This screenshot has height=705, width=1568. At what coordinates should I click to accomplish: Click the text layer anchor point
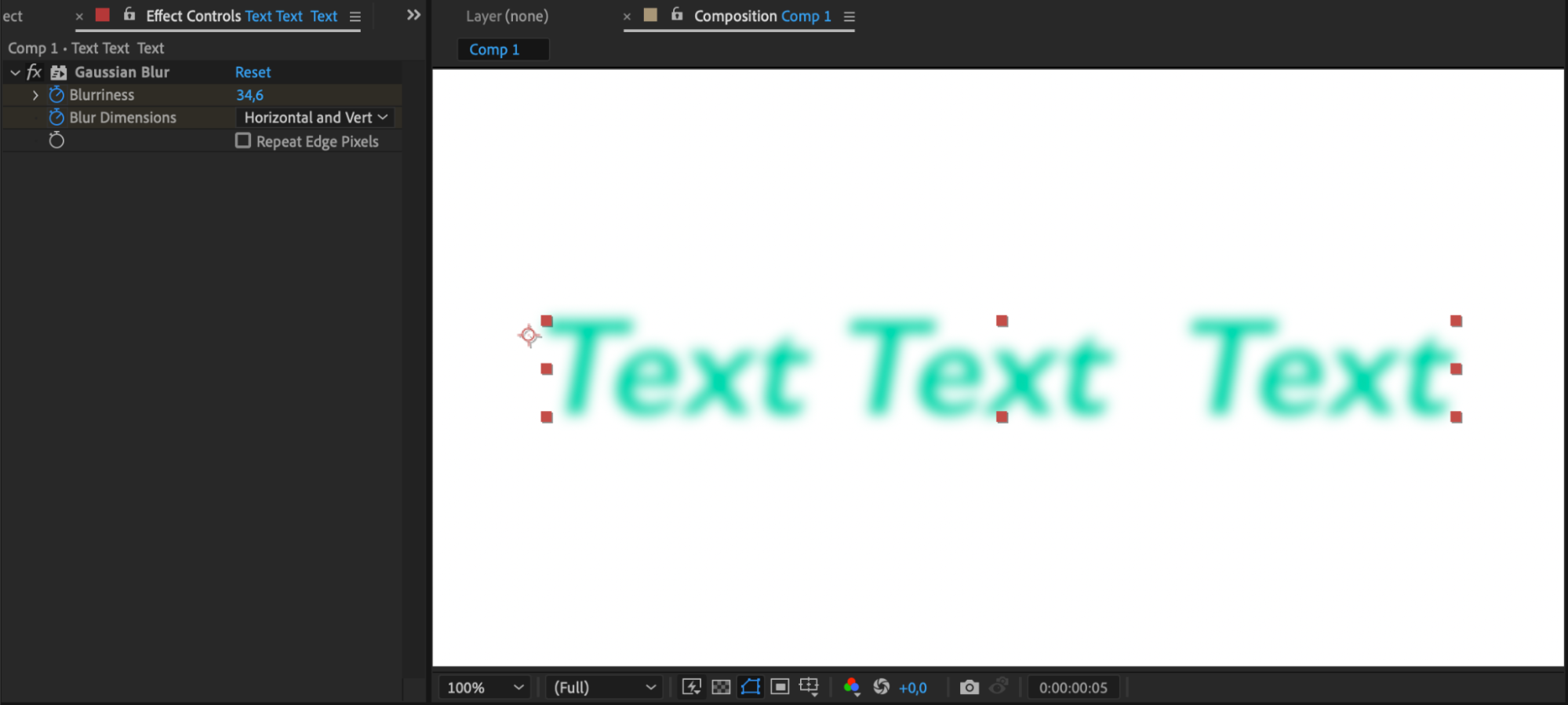529,336
